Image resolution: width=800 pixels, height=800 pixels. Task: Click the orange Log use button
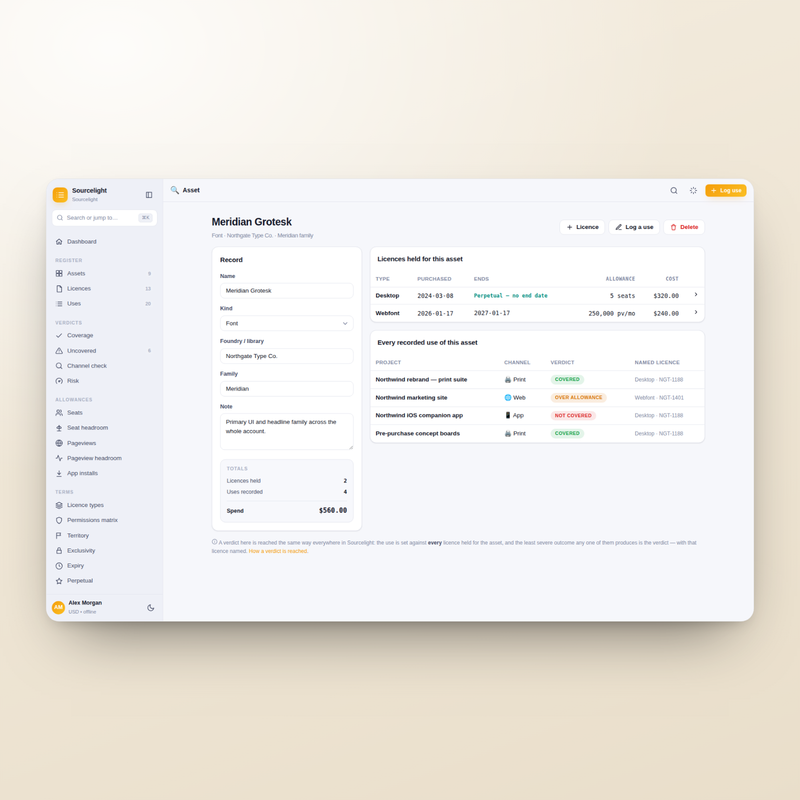(x=726, y=190)
